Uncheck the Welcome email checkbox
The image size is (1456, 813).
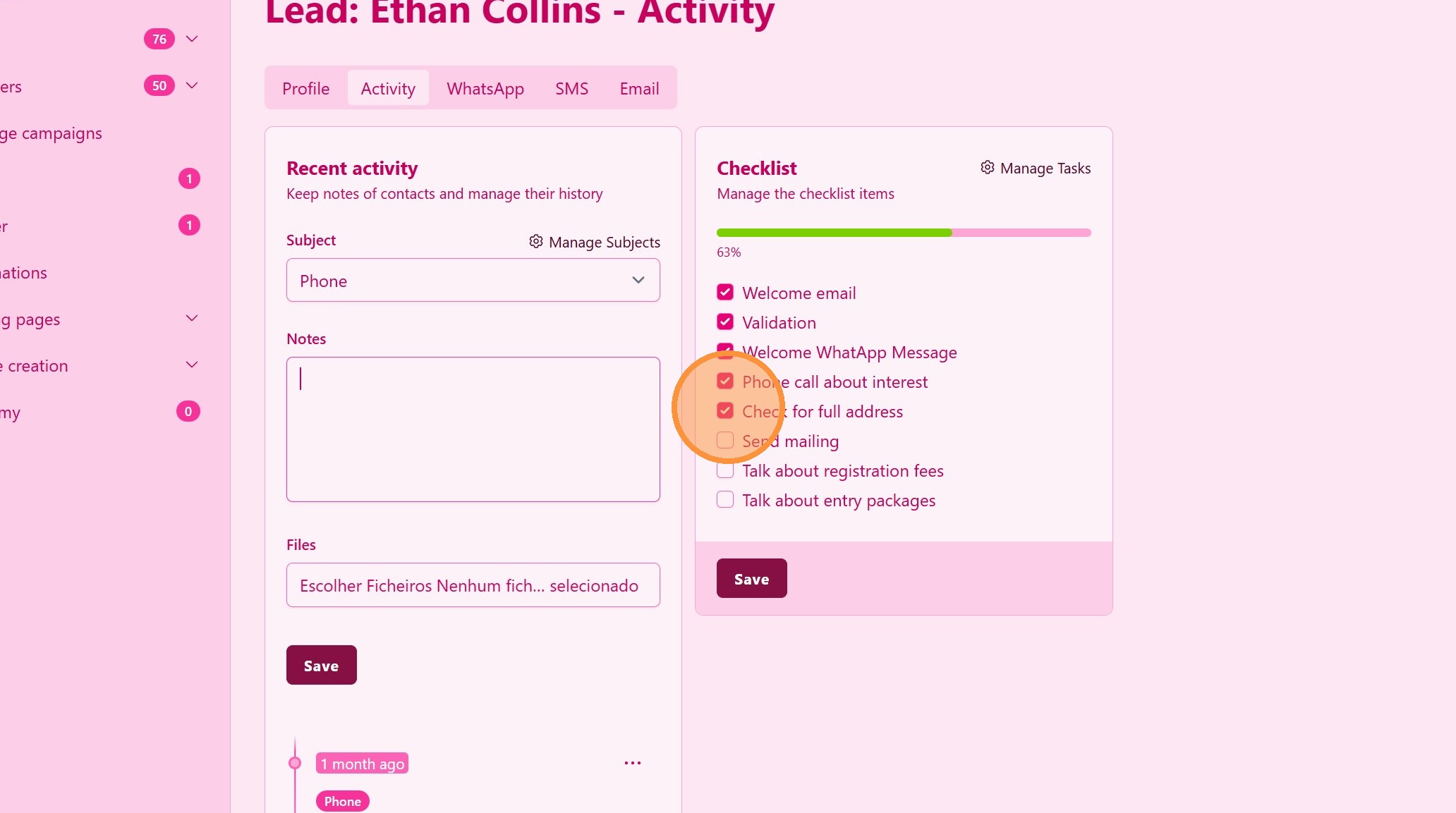(x=725, y=293)
